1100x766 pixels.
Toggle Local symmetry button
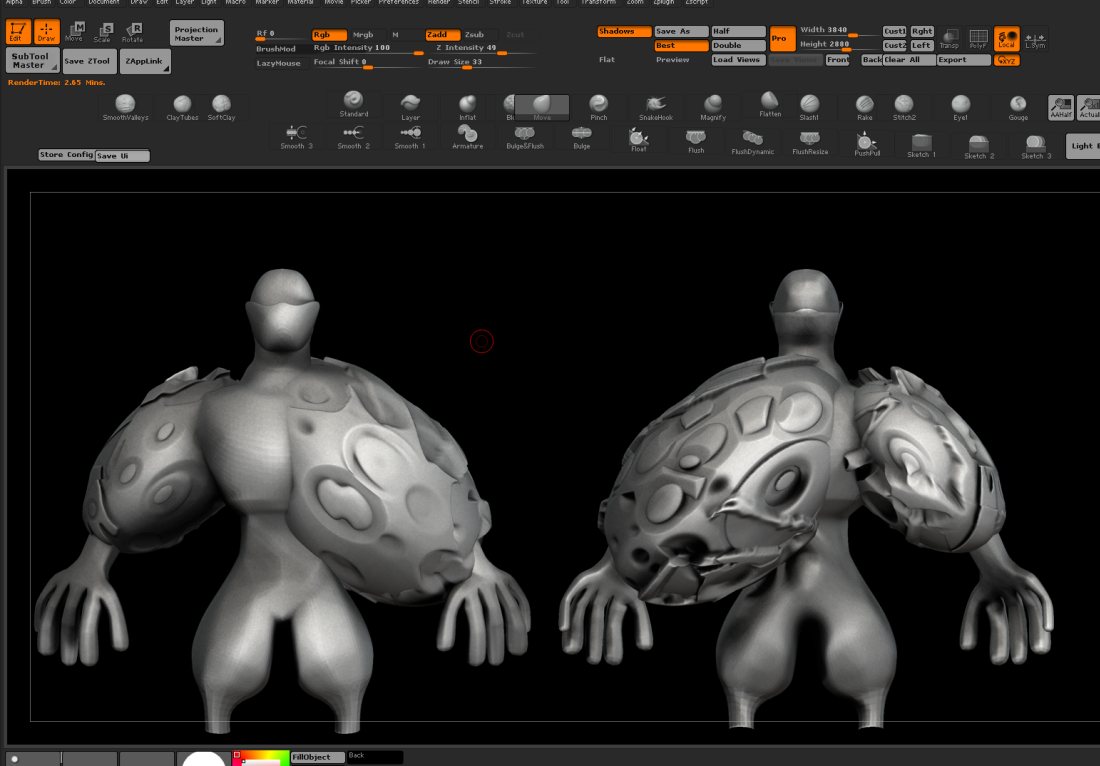[1007, 38]
